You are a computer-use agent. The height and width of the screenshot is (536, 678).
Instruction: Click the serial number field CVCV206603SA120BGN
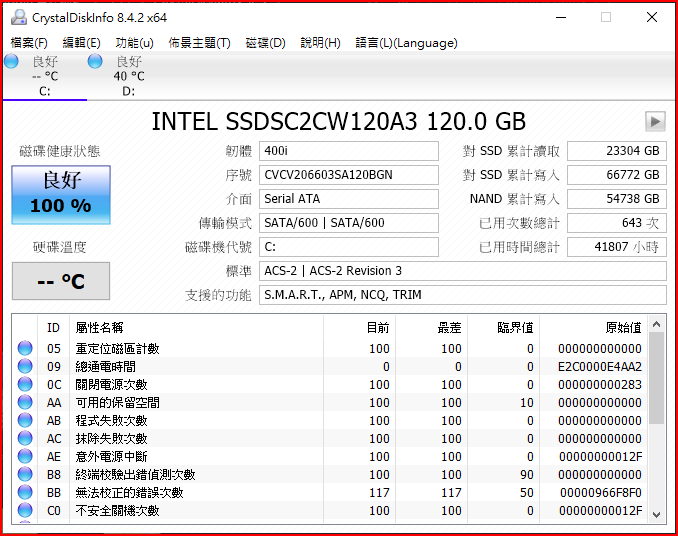349,175
